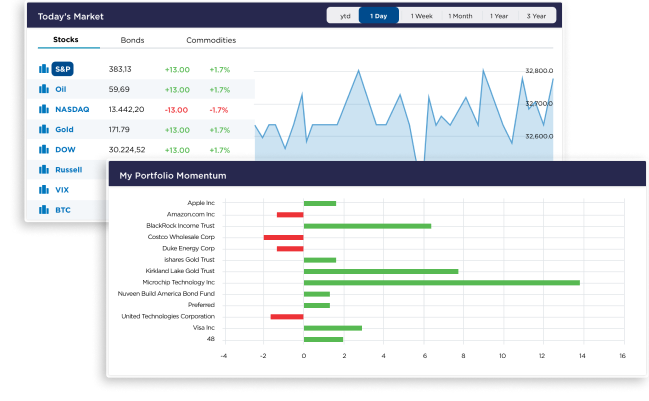Click the chart icon beside Gold
Image resolution: width=649 pixels, height=401 pixels.
(43, 130)
